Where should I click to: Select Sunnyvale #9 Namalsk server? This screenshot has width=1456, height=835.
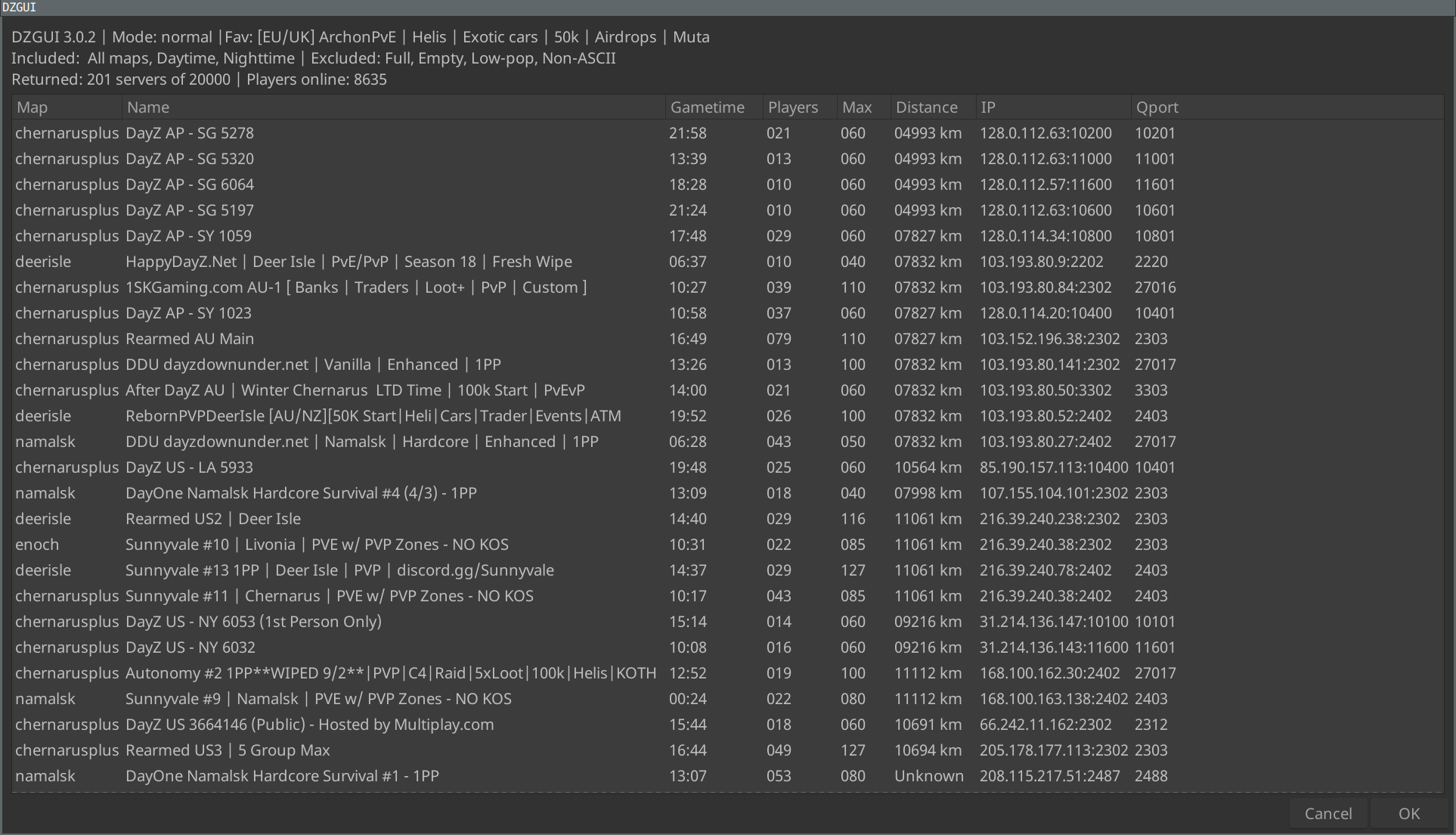(x=727, y=699)
